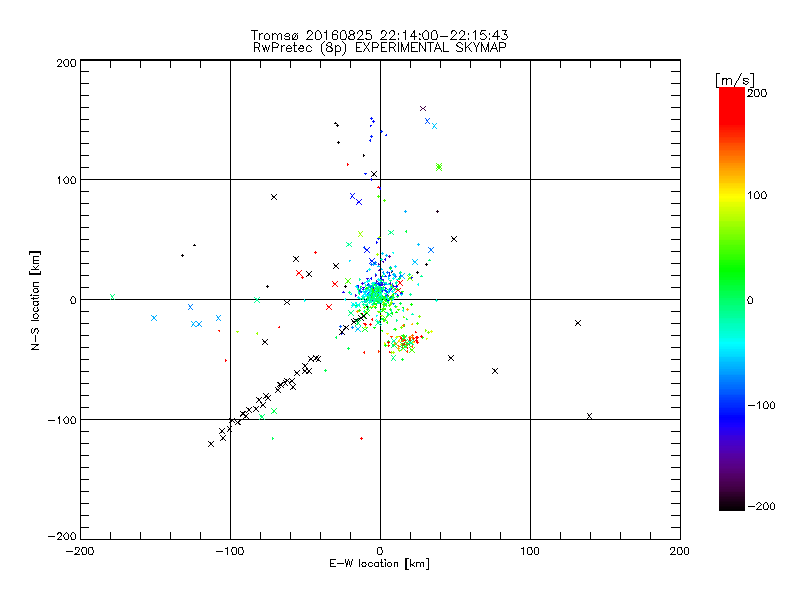This screenshot has width=800, height=600.
Task: Click the N-S axis tick label "-100"
Action: tap(62, 421)
